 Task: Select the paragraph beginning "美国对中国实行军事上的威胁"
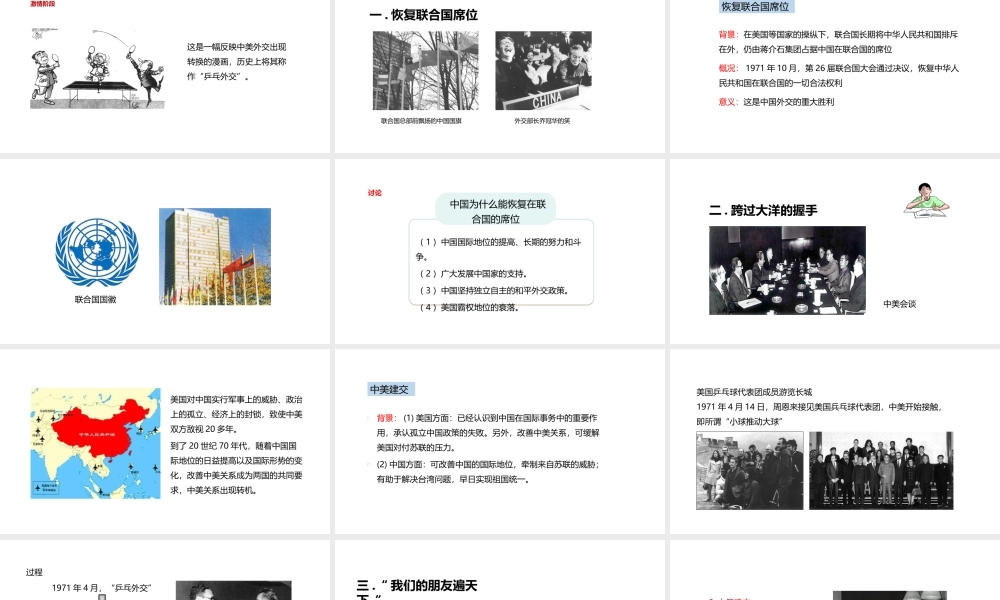coord(236,414)
